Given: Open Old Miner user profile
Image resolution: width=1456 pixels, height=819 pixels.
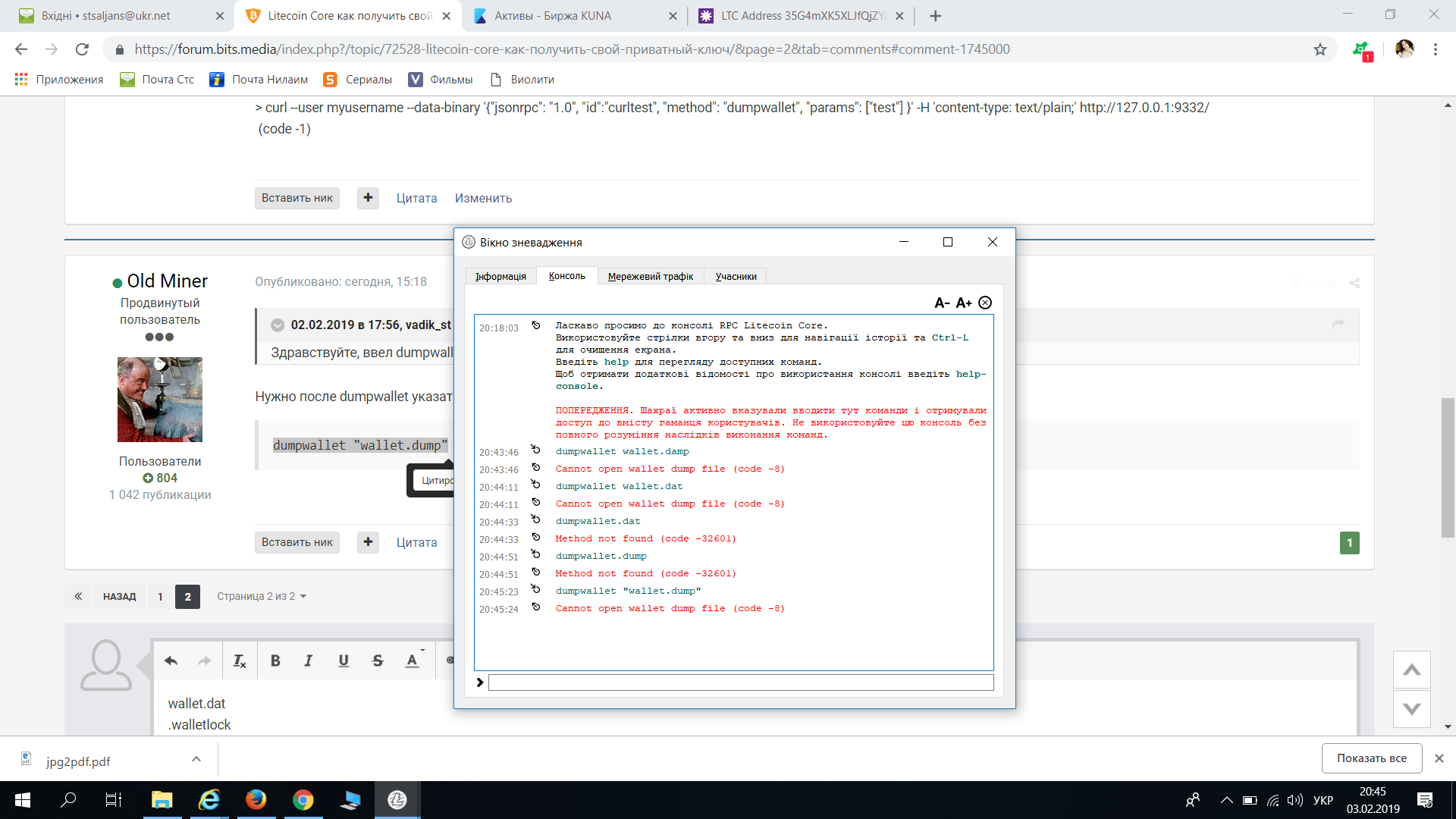Looking at the screenshot, I should click(167, 281).
